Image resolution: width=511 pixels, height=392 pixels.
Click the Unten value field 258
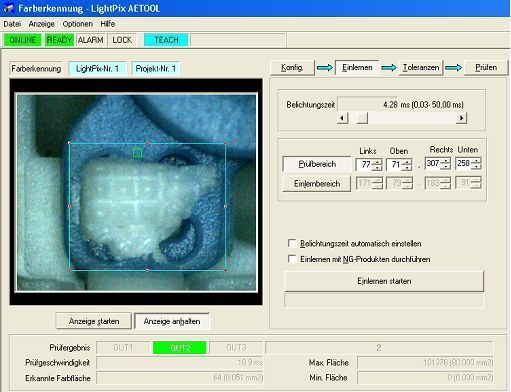(463, 163)
